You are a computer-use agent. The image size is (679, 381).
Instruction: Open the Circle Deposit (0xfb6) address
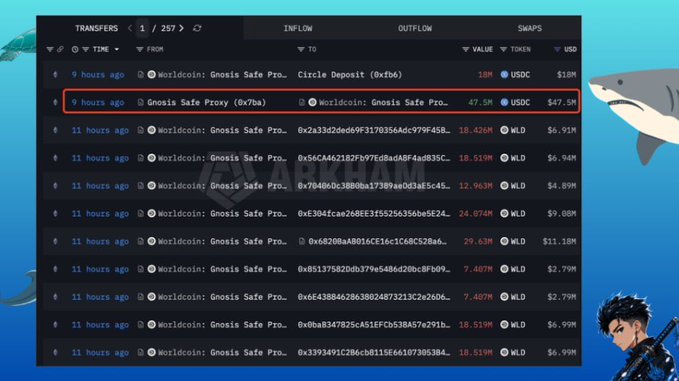pyautogui.click(x=349, y=74)
